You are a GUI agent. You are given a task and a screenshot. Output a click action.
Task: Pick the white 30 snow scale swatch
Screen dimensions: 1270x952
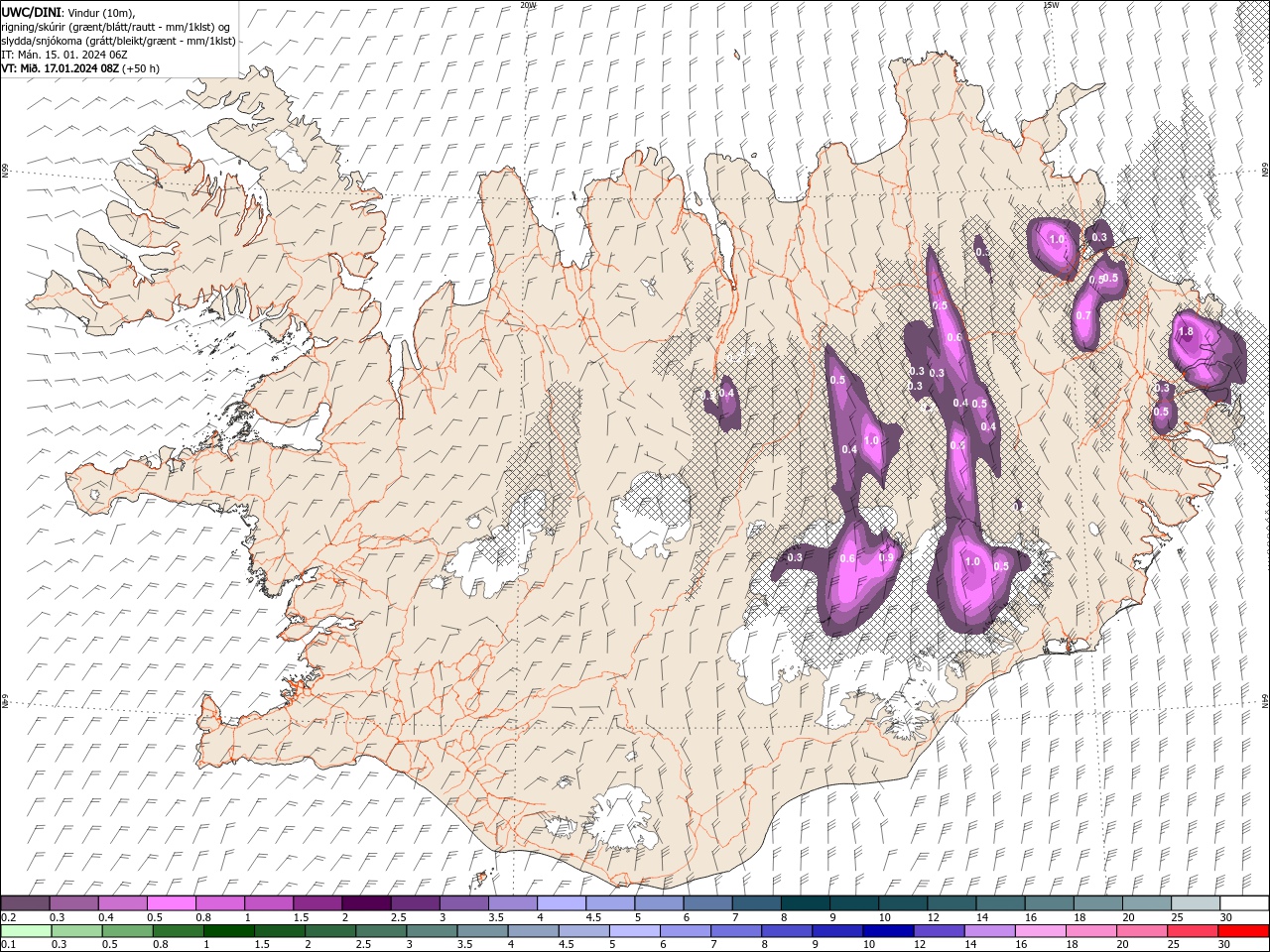tap(1243, 903)
